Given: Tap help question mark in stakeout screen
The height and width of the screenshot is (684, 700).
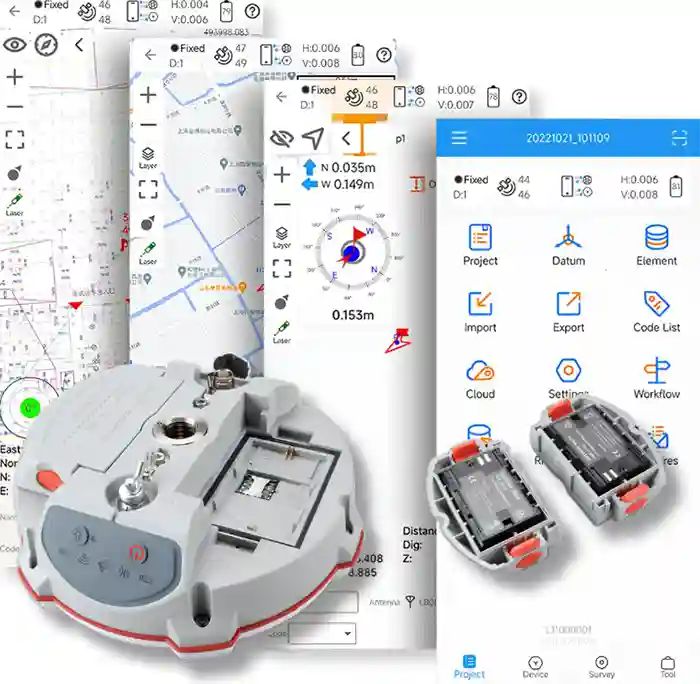Looking at the screenshot, I should tap(519, 96).
